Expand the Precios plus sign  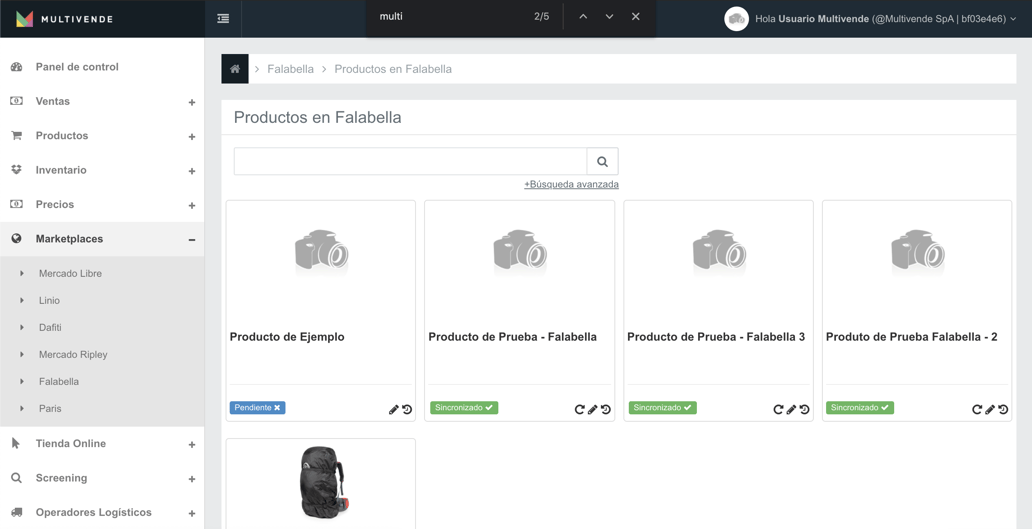[x=192, y=206]
